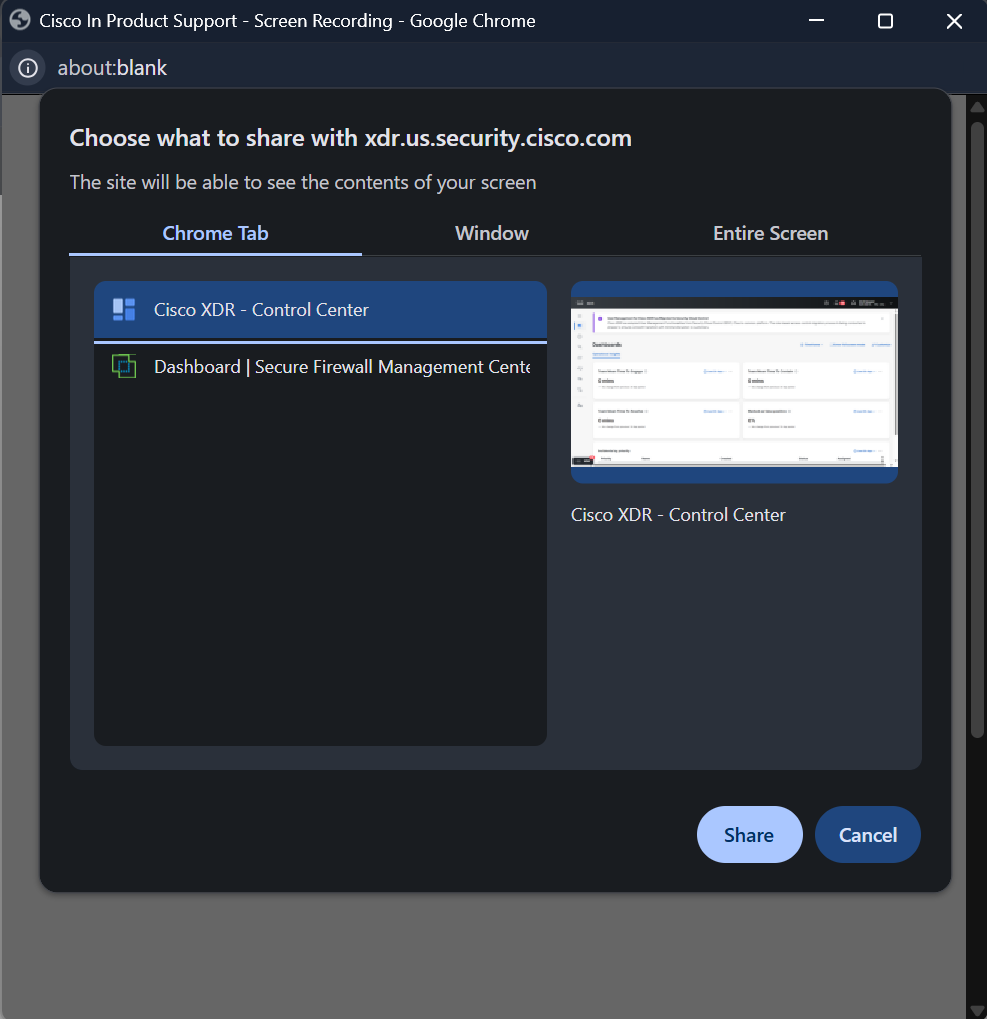
Task: Switch to the Chrome Tab sharing option
Action: (x=215, y=233)
